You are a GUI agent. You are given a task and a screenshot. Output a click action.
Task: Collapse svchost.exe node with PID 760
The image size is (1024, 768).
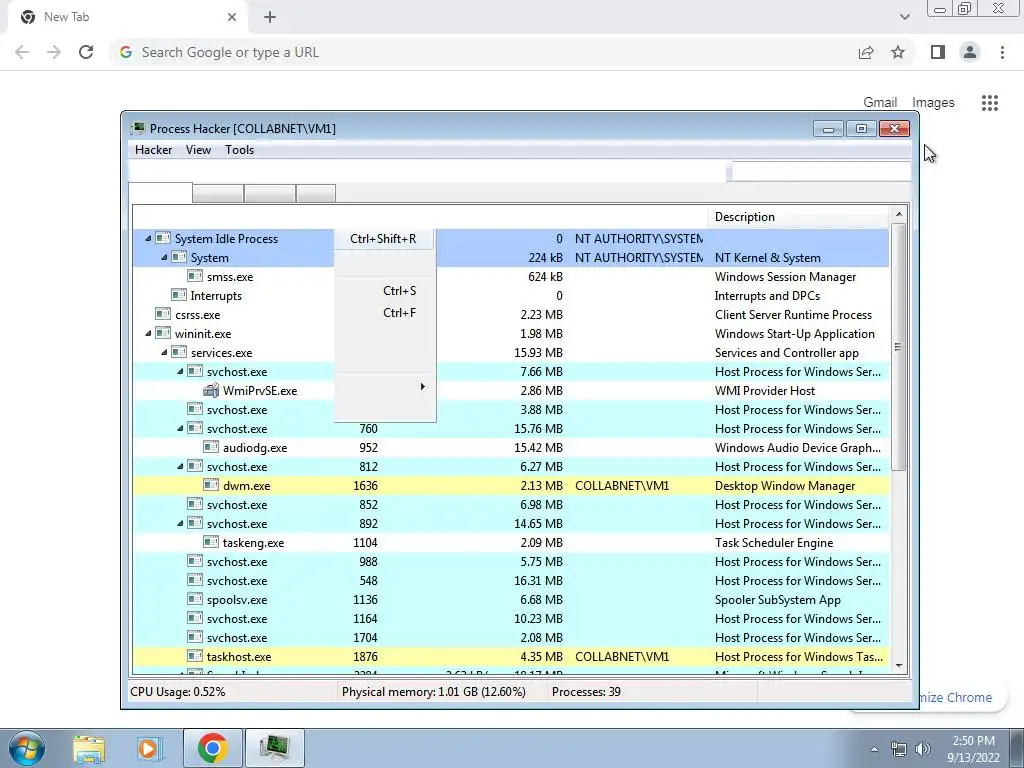click(180, 428)
